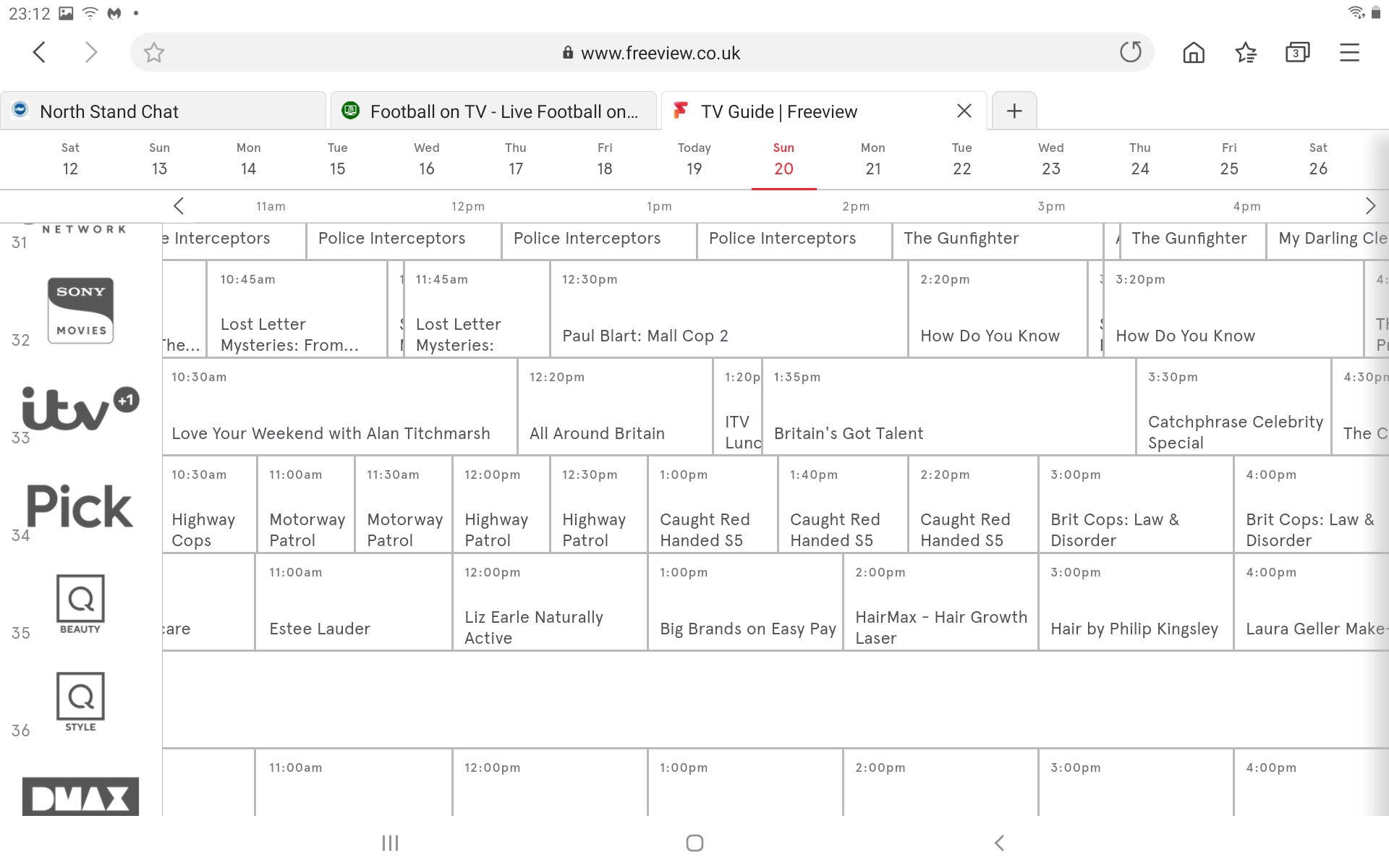The image size is (1389, 868).
Task: Select Fri 18 in date strip
Action: 605,159
